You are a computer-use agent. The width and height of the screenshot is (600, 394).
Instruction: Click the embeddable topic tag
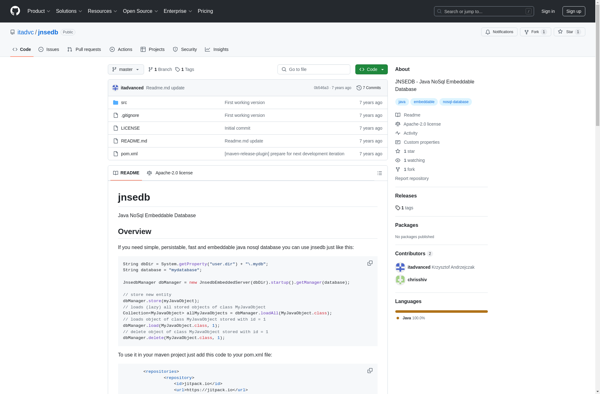pos(424,102)
